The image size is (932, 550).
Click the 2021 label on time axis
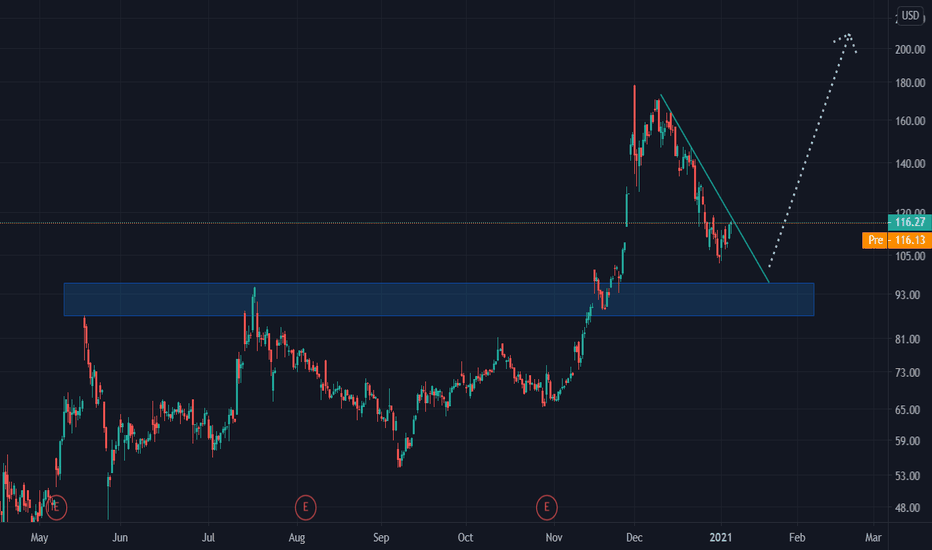[x=721, y=538]
